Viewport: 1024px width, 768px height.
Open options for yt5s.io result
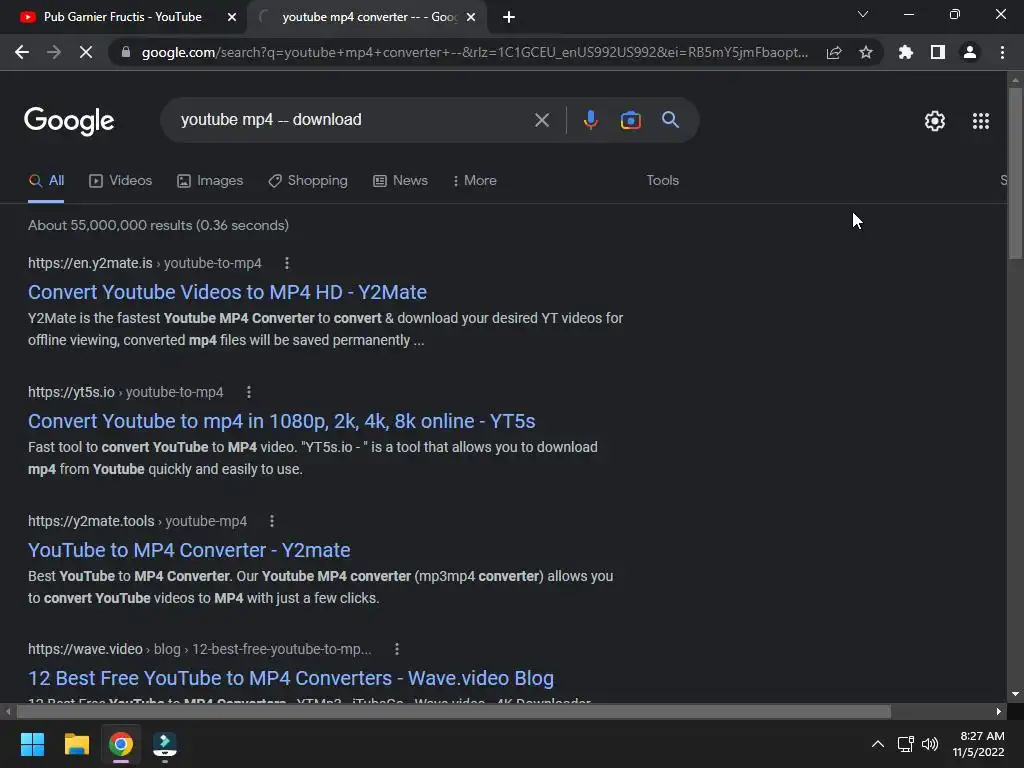pos(249,392)
